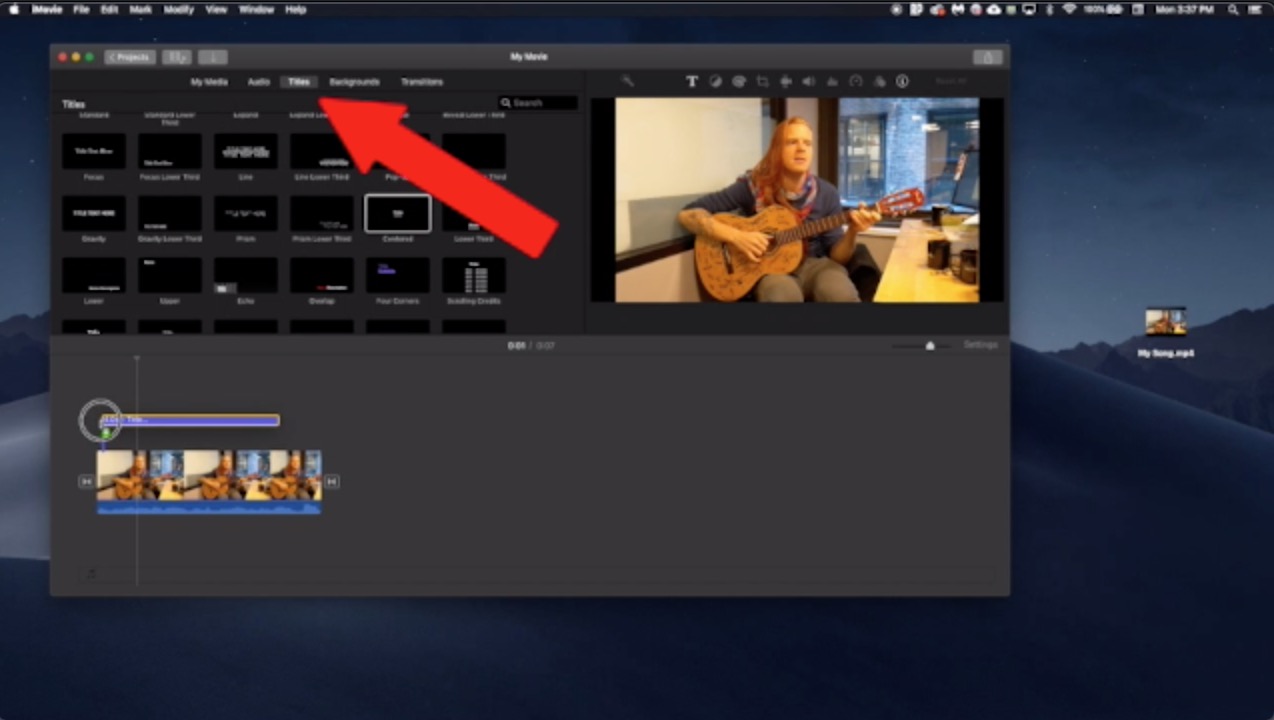
Task: Open the Window menu in the menu bar
Action: click(x=256, y=9)
